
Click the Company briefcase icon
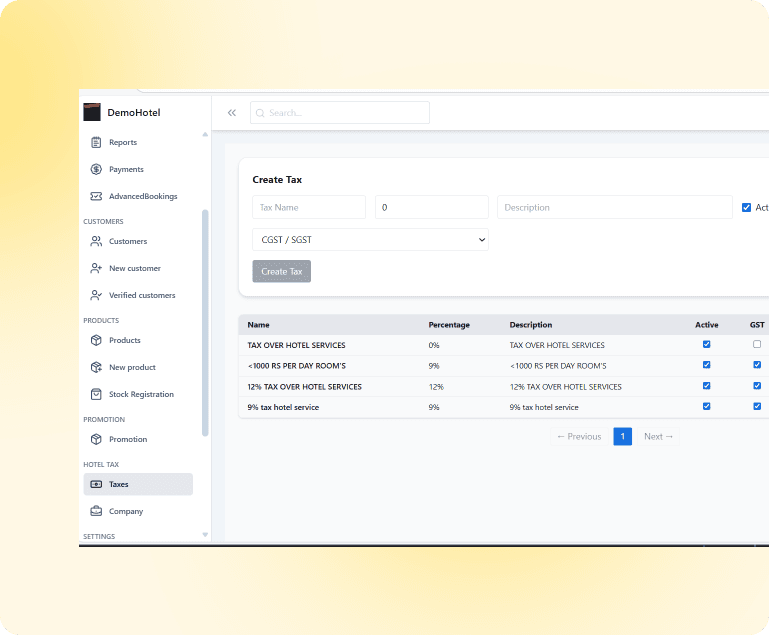click(x=96, y=511)
